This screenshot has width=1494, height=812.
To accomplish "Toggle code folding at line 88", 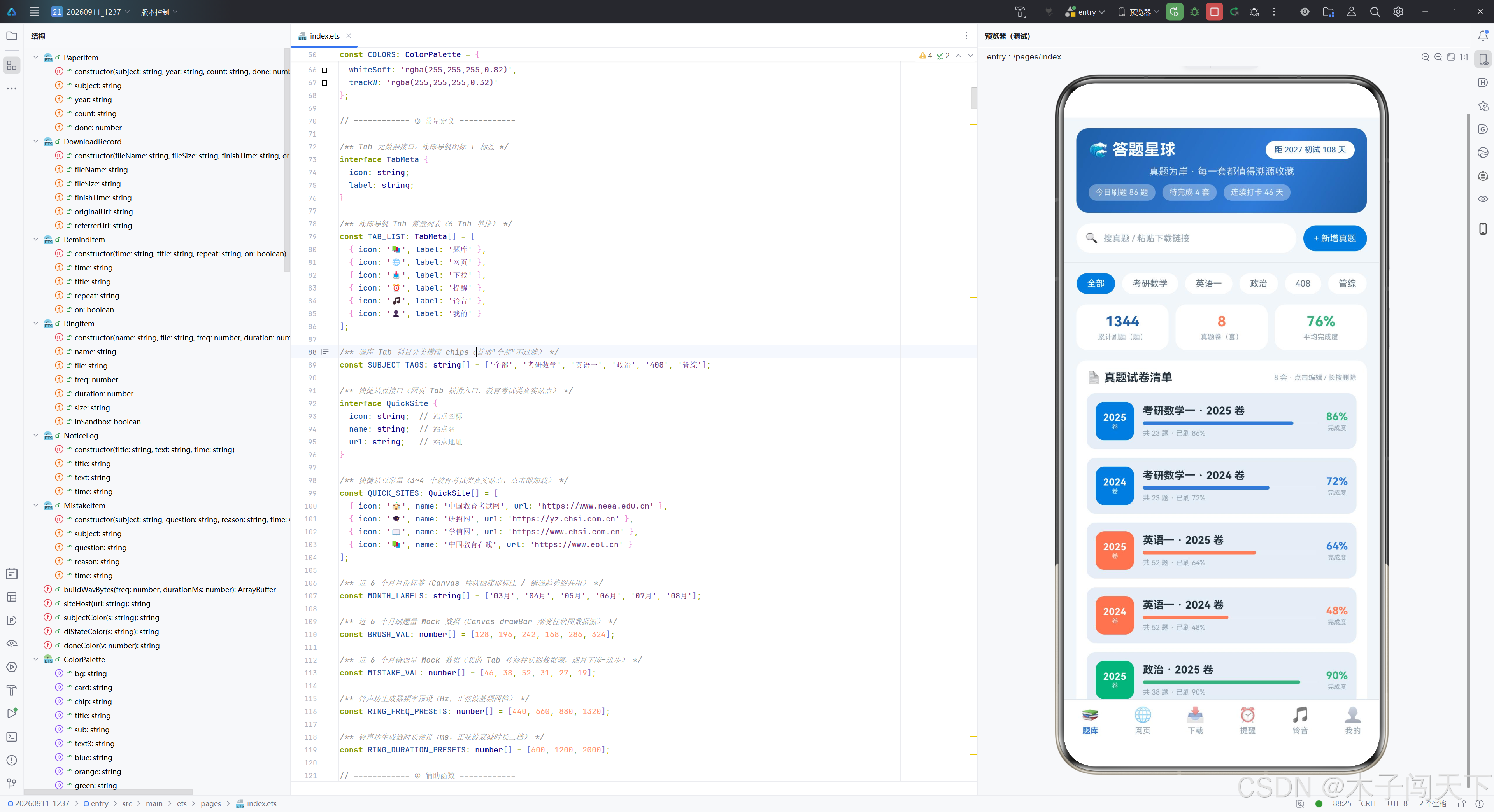I will tap(325, 352).
